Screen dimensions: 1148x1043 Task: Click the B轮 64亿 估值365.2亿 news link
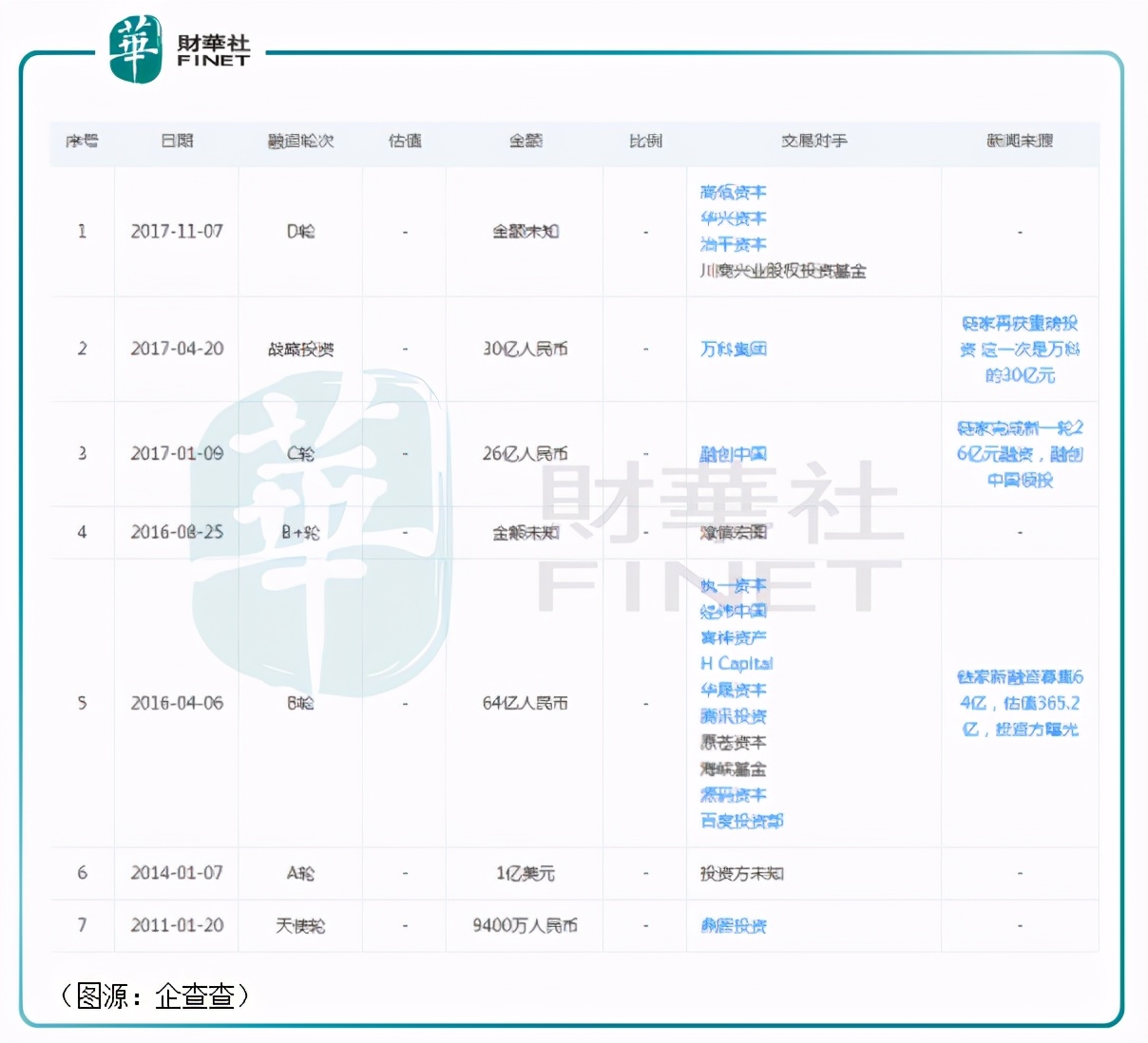1022,703
